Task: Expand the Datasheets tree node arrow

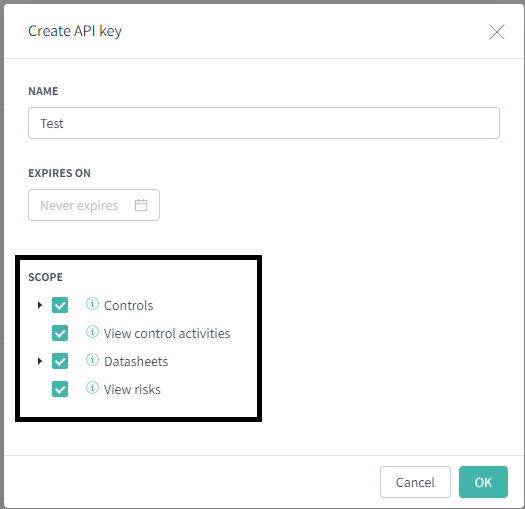Action: [40, 361]
